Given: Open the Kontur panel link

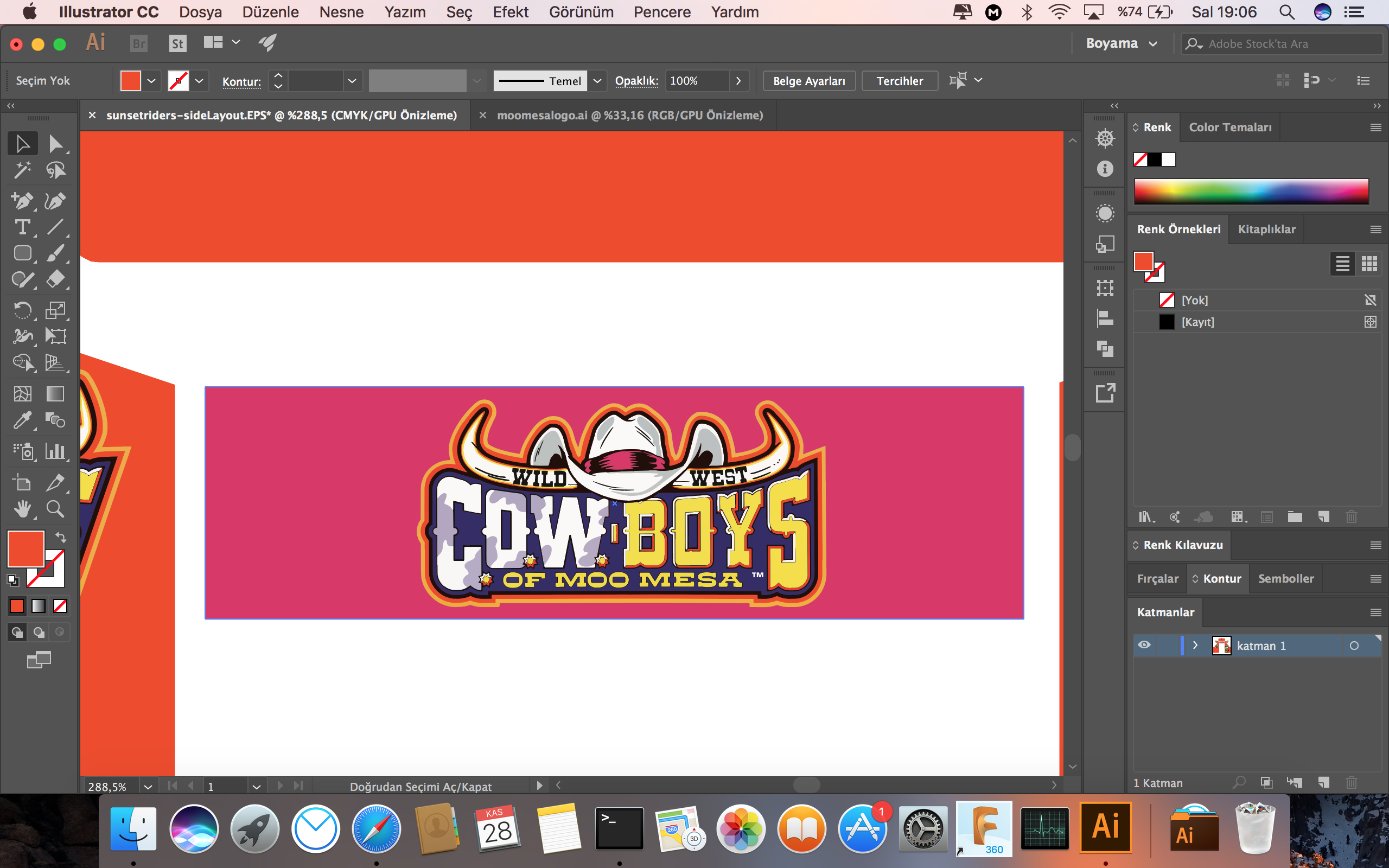Looking at the screenshot, I should 241,81.
